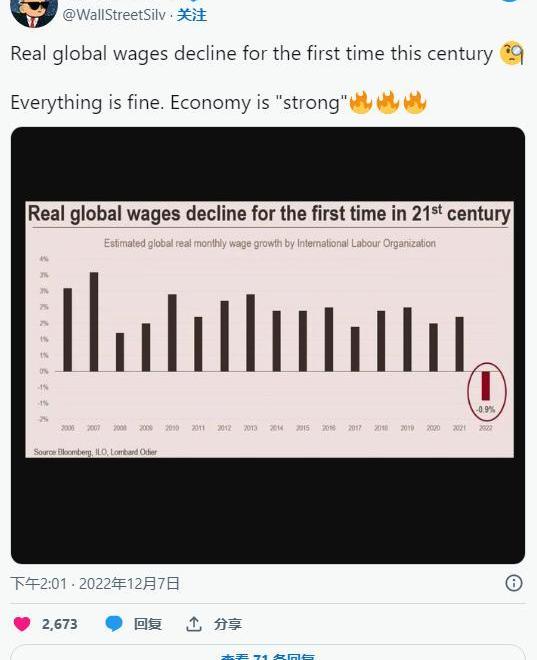Click the share upload arrow icon
Image resolution: width=537 pixels, height=660 pixels.
(x=194, y=624)
